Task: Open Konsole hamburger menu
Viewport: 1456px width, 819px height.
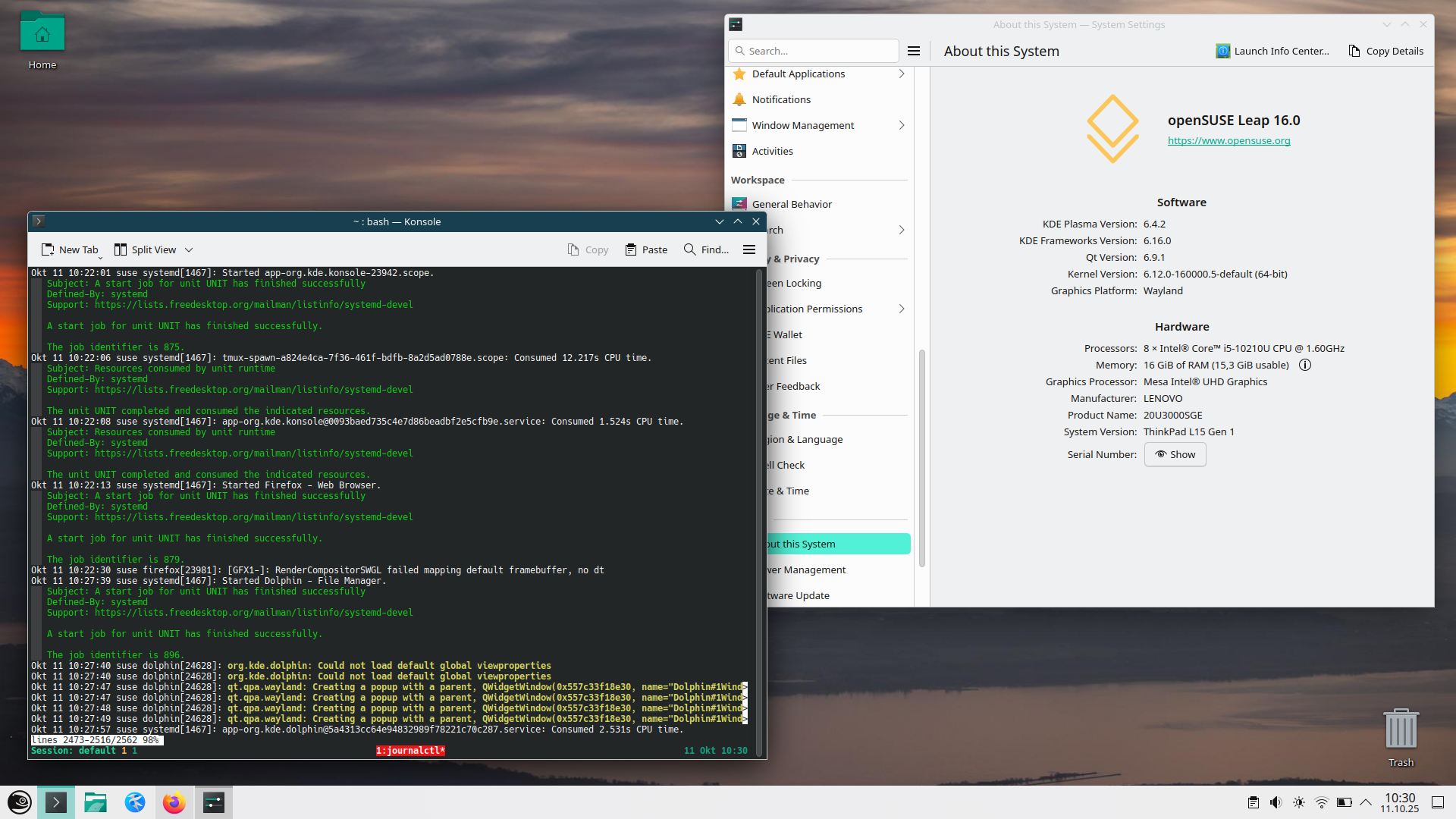Action: 749,249
